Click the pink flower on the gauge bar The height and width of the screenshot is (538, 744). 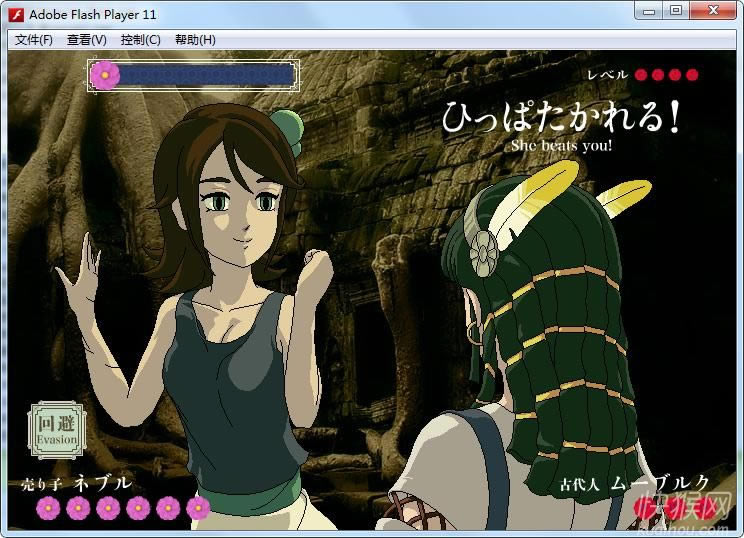[x=105, y=74]
